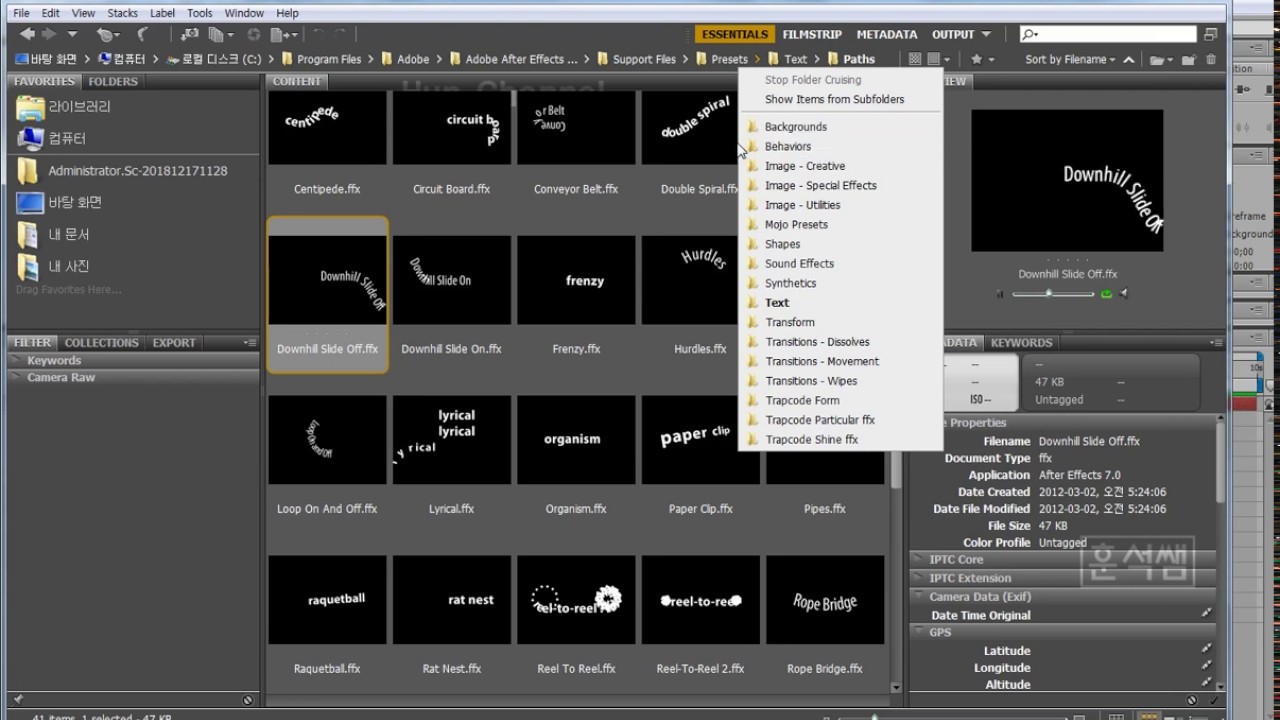Choose Show Items from Subfolders
1280x720 pixels.
[834, 99]
